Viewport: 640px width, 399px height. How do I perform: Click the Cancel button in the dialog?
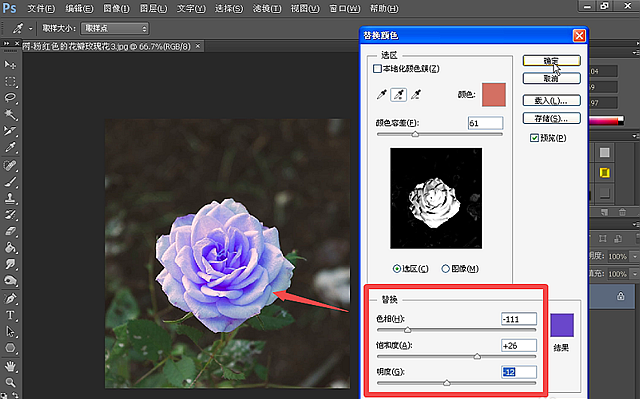click(551, 78)
